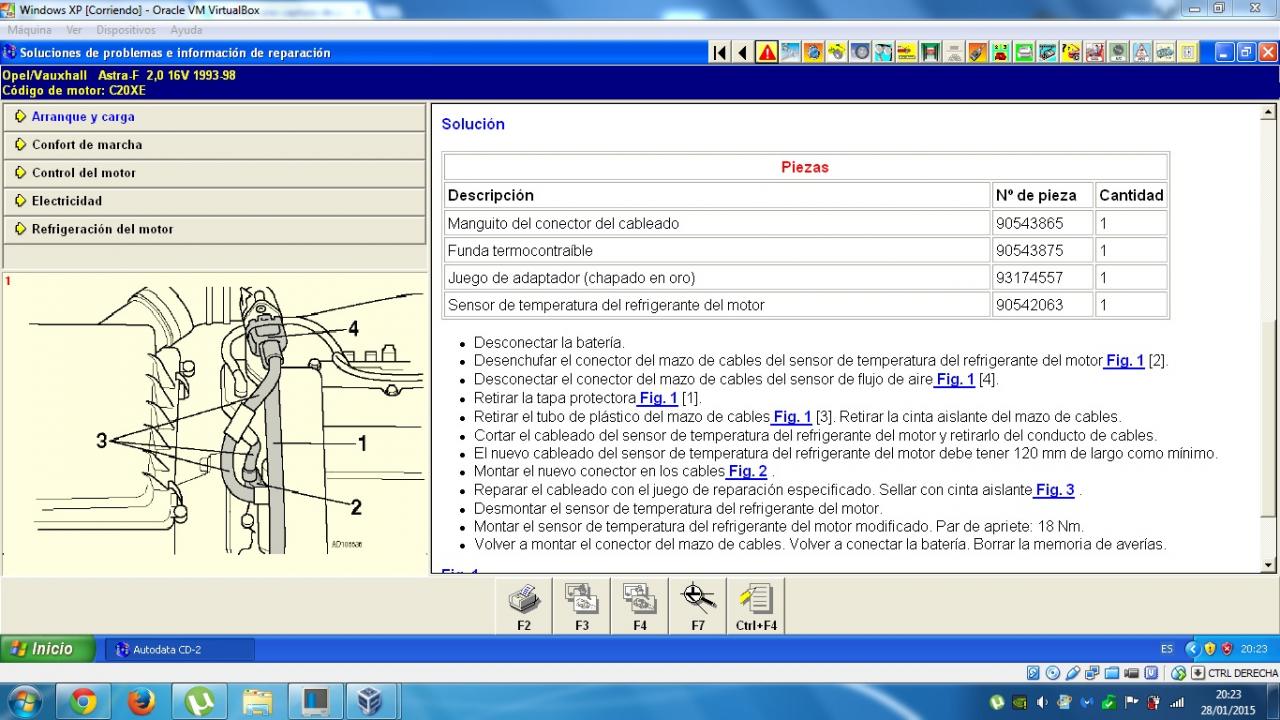Open the Electricidad category
The height and width of the screenshot is (720, 1280).
click(66, 201)
